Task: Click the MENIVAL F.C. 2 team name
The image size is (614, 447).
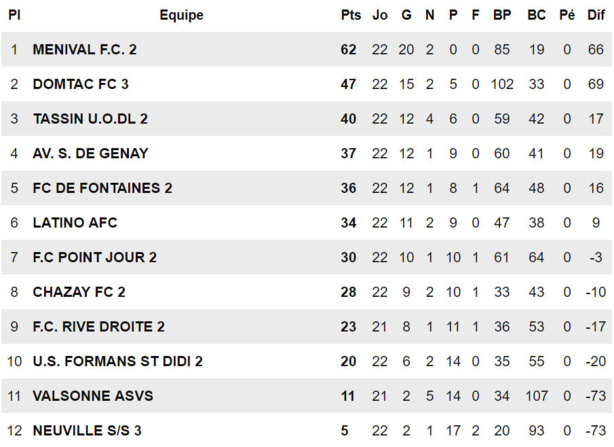Action: point(85,50)
